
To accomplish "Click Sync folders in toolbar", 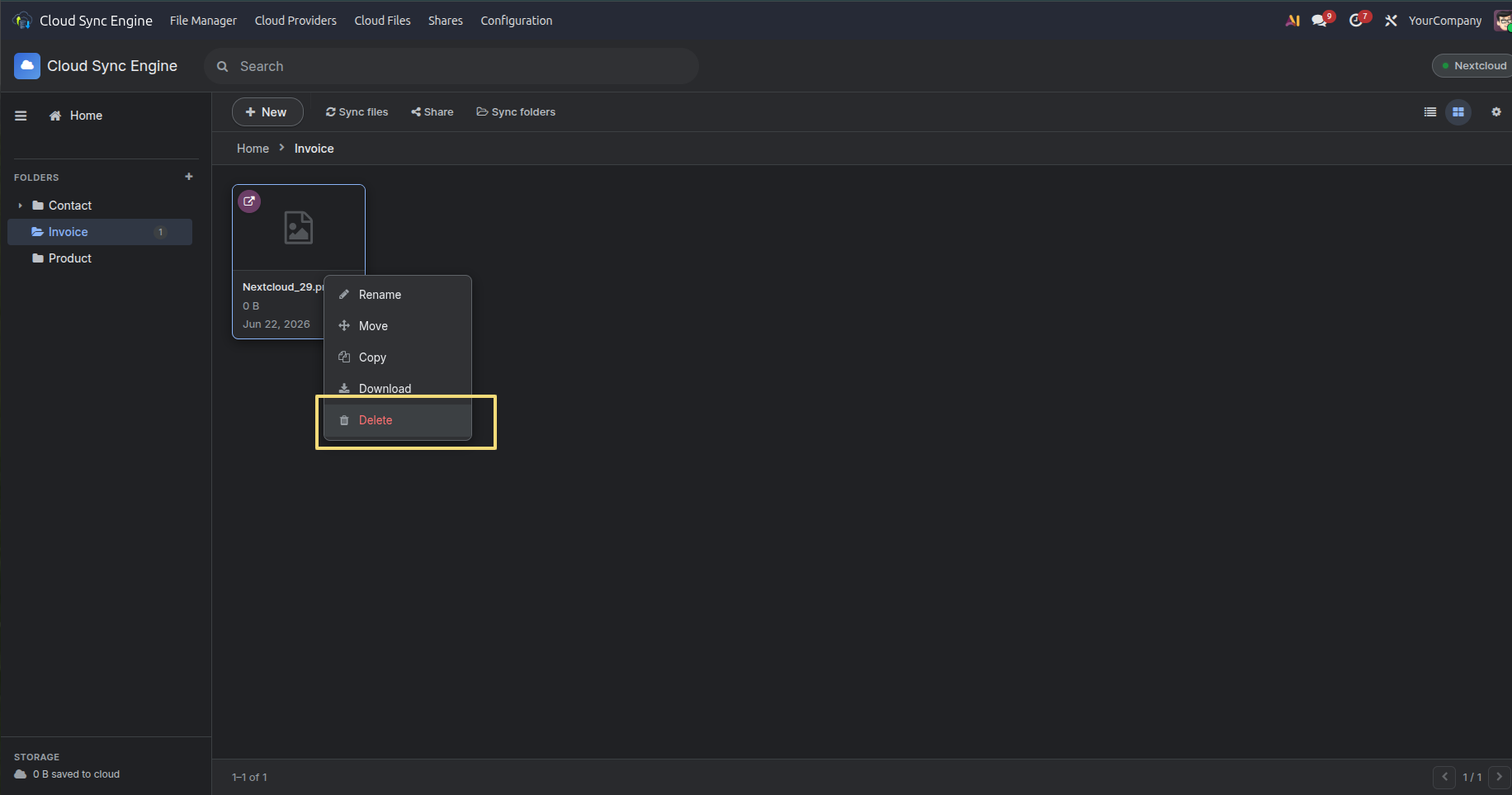I will tap(516, 112).
